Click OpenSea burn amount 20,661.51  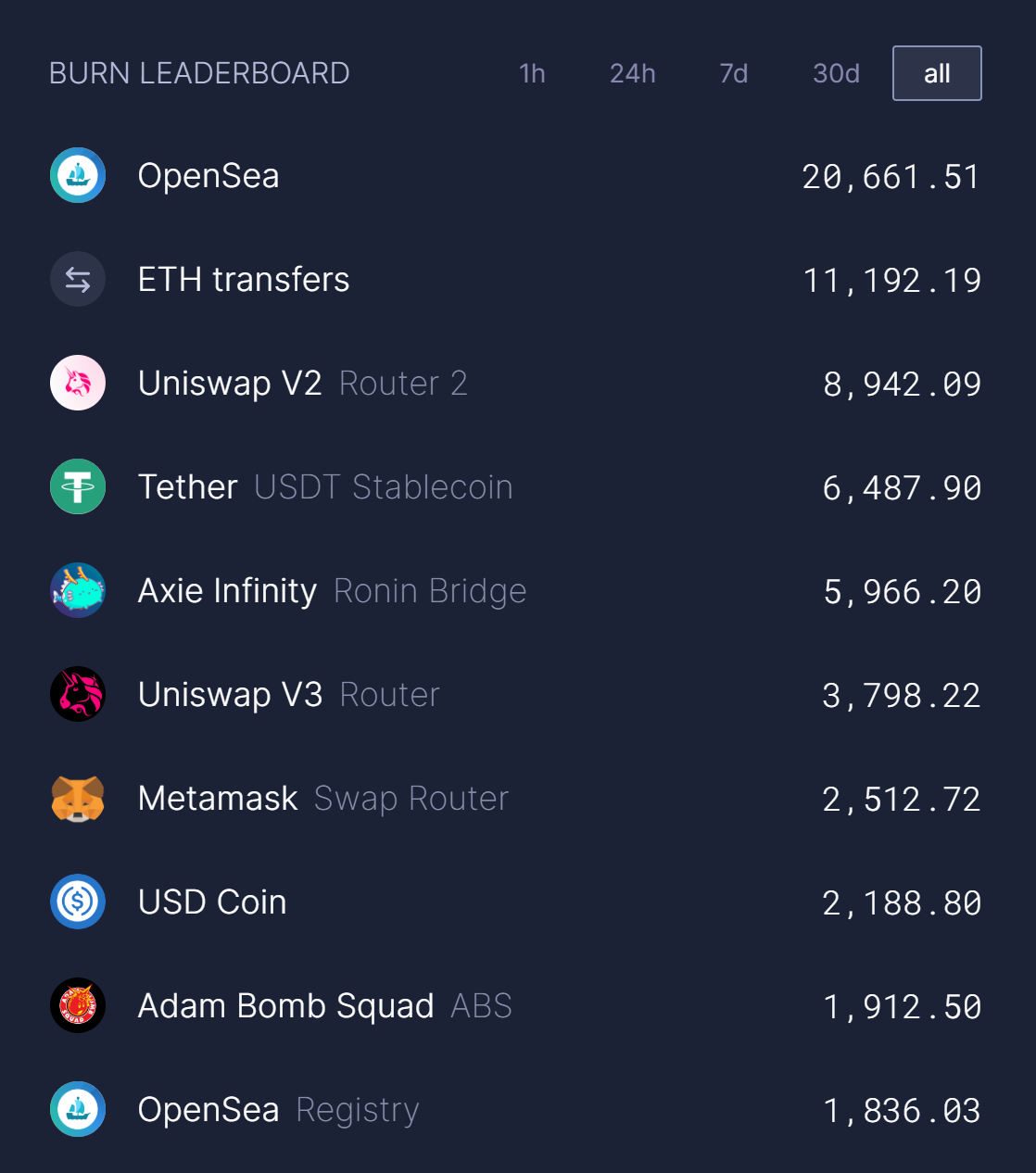[891, 177]
